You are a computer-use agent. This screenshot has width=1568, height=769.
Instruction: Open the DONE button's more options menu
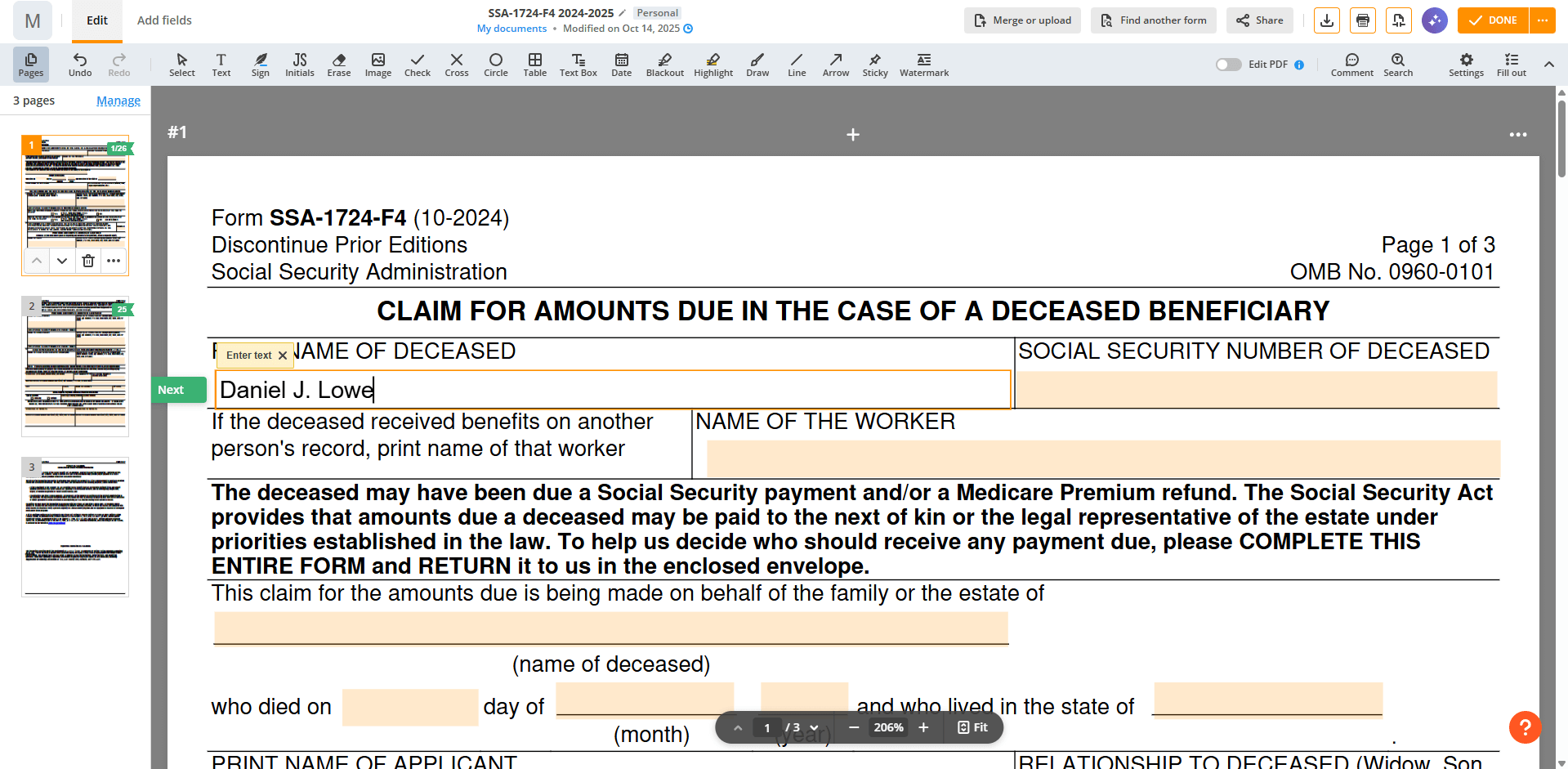(x=1542, y=20)
